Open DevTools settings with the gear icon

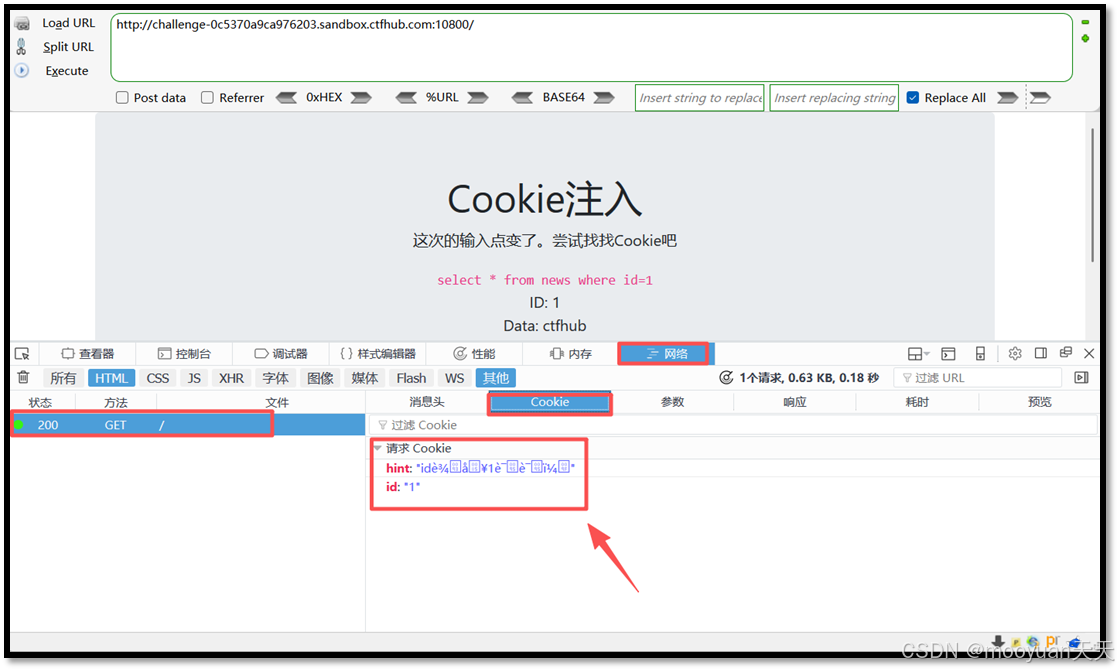(1015, 353)
